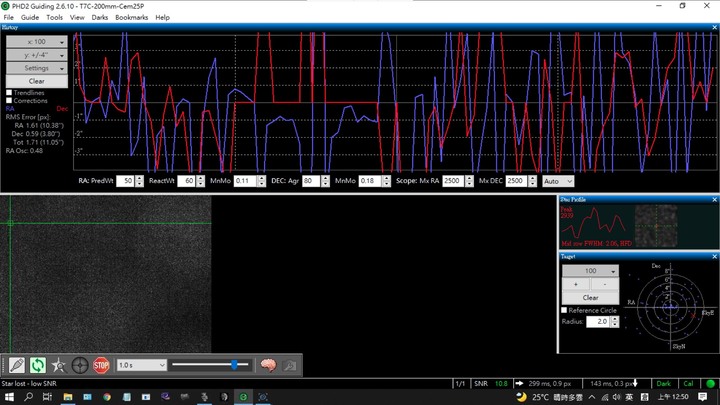The height and width of the screenshot is (405, 720).
Task: Click the Cal status bar indicator
Action: point(688,383)
